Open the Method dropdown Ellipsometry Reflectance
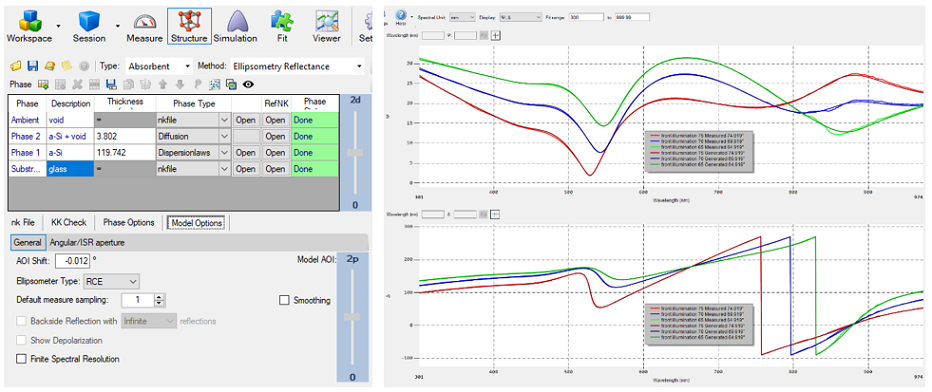This screenshot has width=932, height=392. [297, 67]
